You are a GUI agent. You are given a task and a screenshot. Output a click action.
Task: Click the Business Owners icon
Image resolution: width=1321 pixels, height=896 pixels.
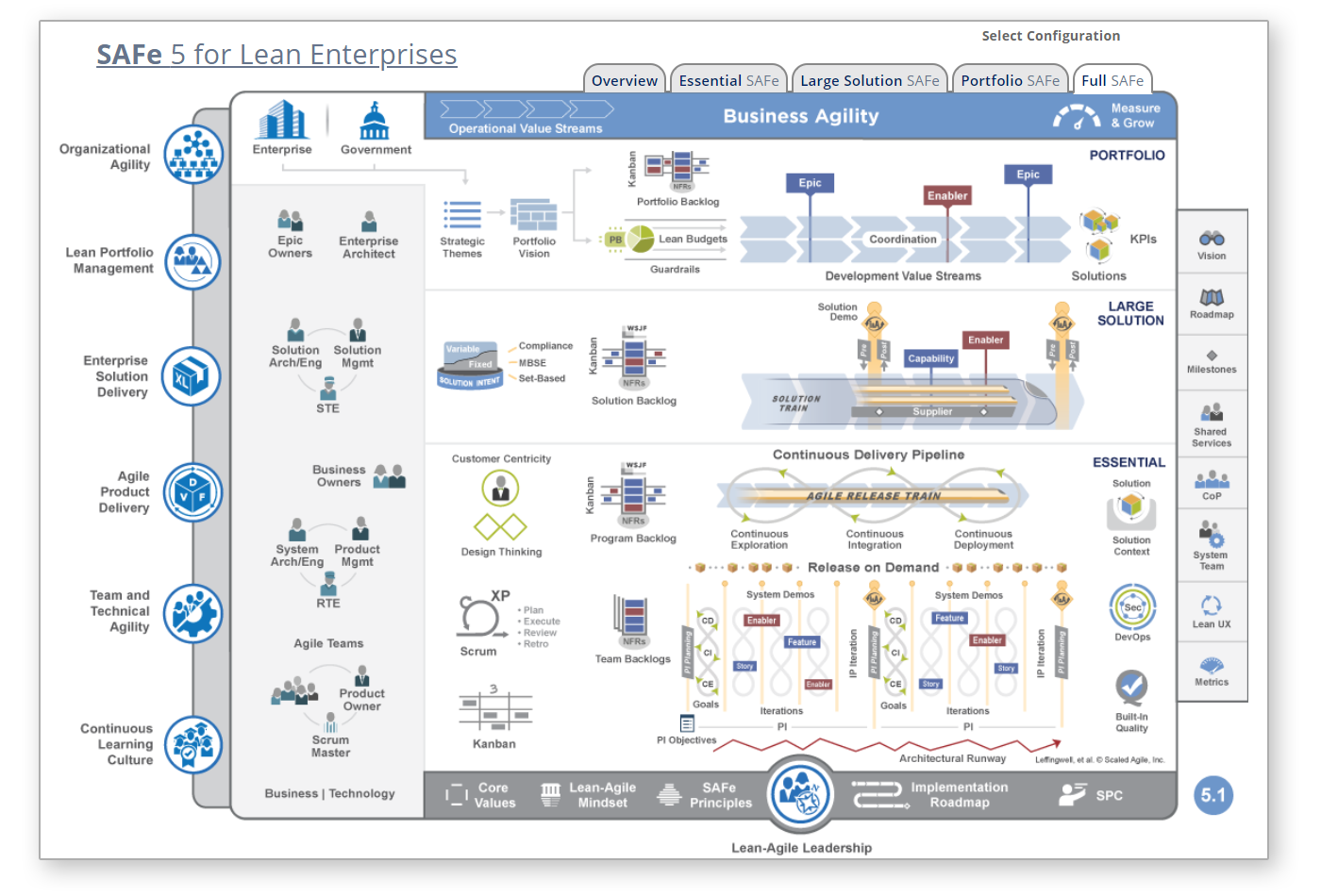click(x=389, y=475)
